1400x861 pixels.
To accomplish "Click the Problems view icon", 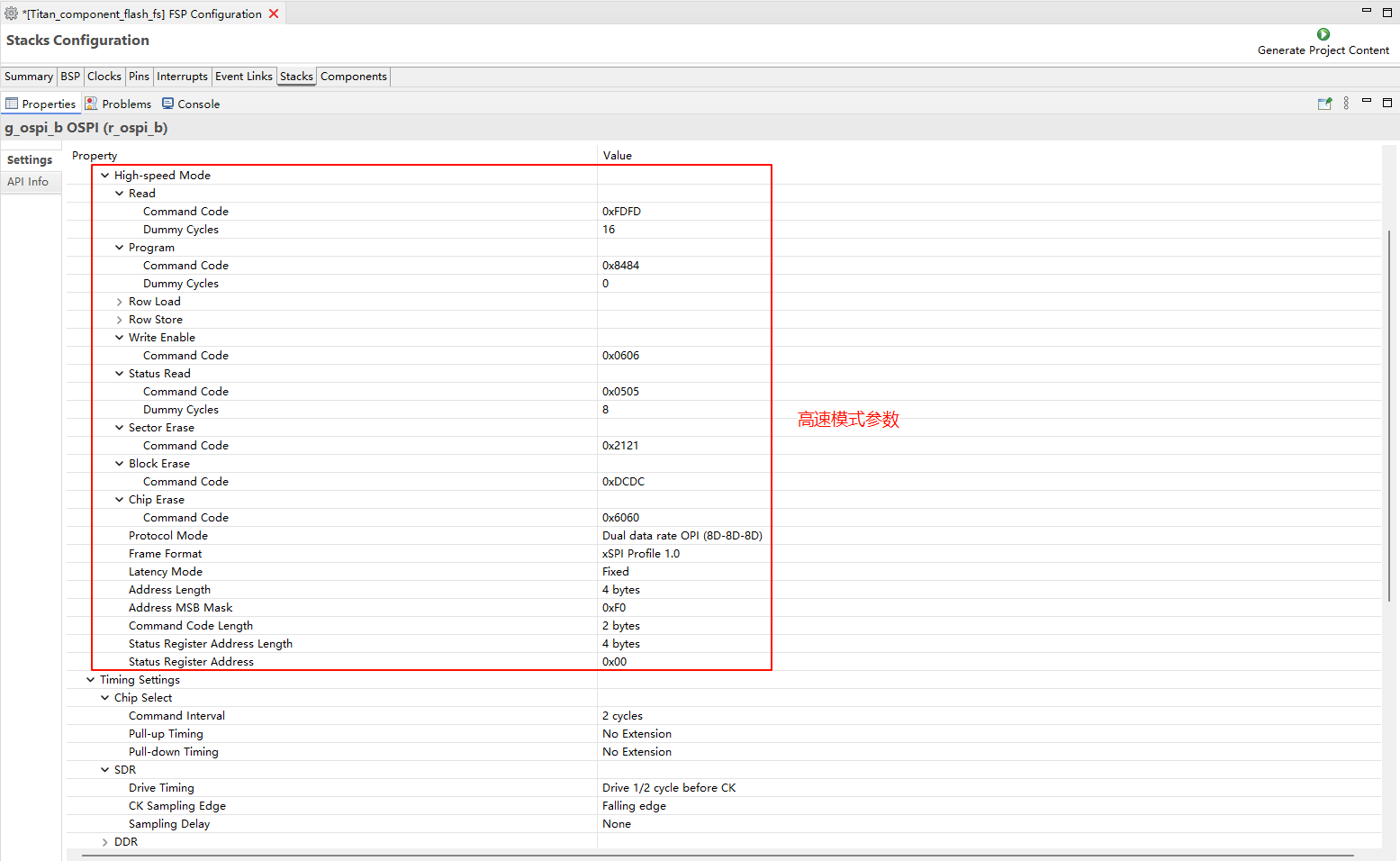I will 91,104.
